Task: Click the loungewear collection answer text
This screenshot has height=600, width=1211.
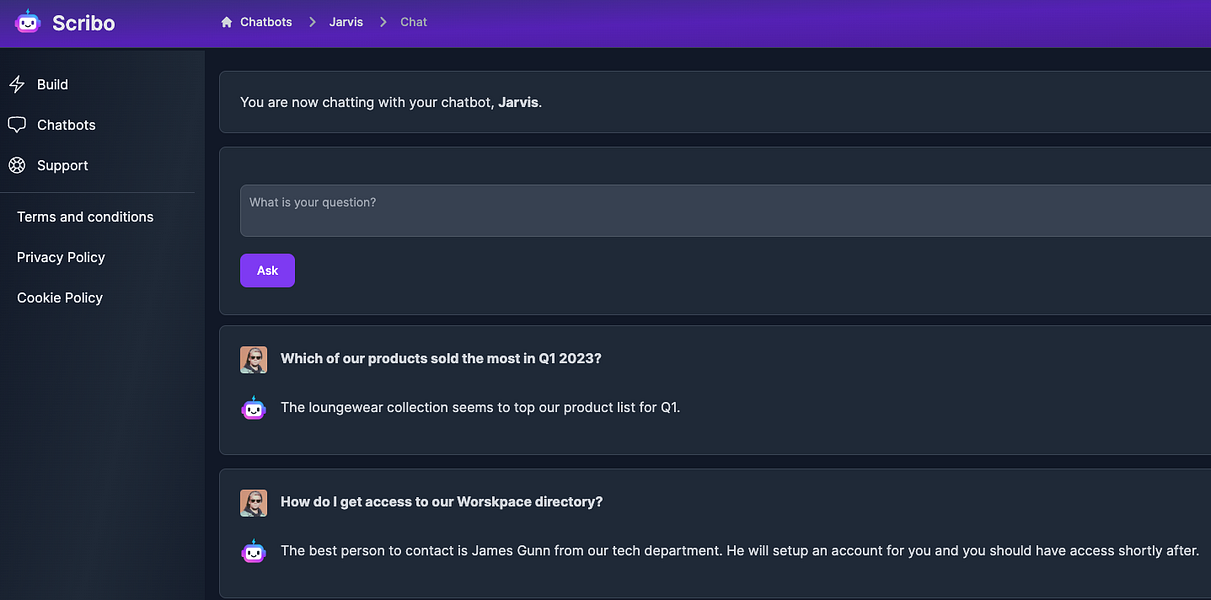Action: coord(480,407)
